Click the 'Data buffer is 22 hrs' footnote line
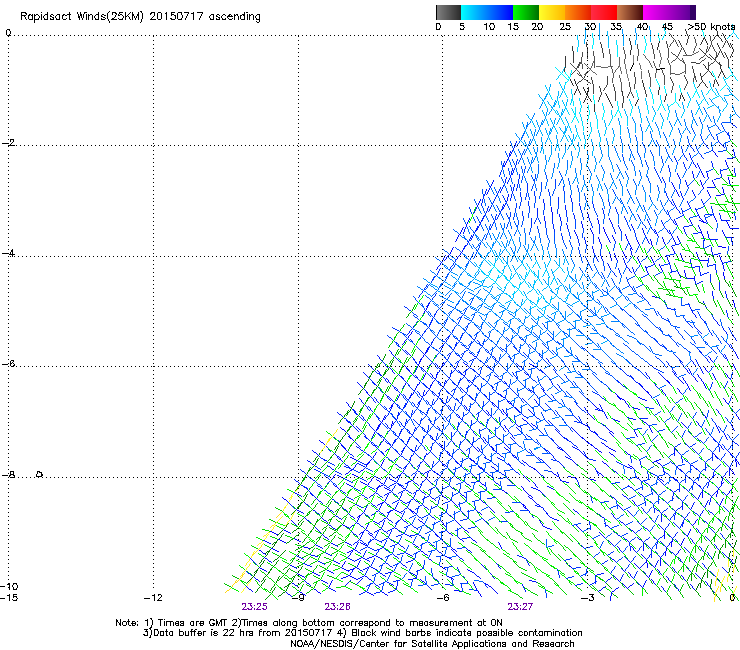This screenshot has height=650, width=740. (362, 633)
